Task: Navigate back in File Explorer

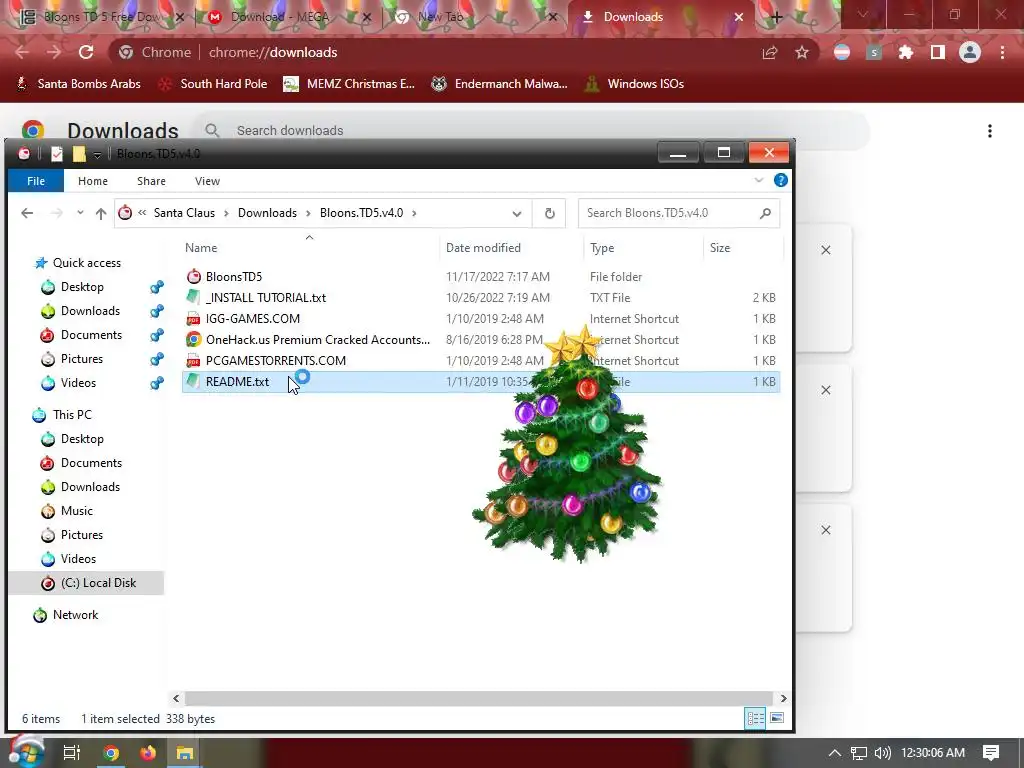Action: 27,213
